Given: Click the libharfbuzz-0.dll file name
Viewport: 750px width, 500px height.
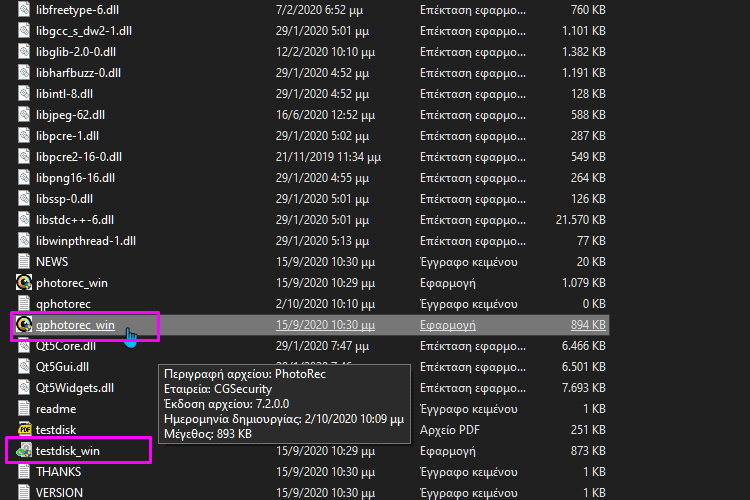Looking at the screenshot, I should click(78, 73).
